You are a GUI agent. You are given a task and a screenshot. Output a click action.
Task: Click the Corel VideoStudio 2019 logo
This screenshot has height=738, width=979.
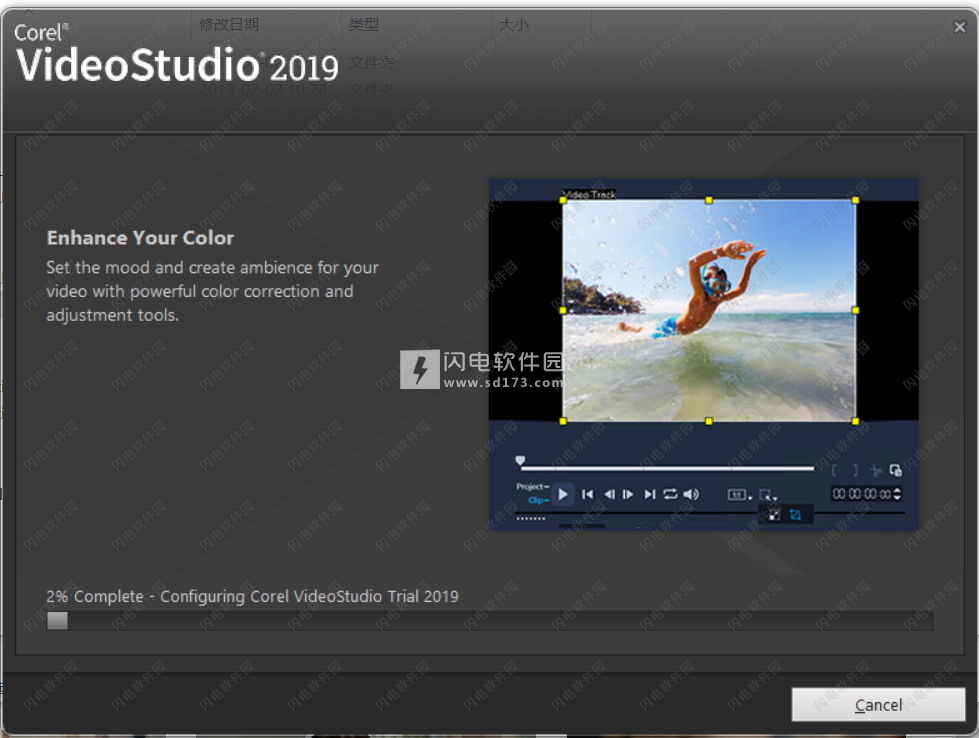[x=176, y=54]
